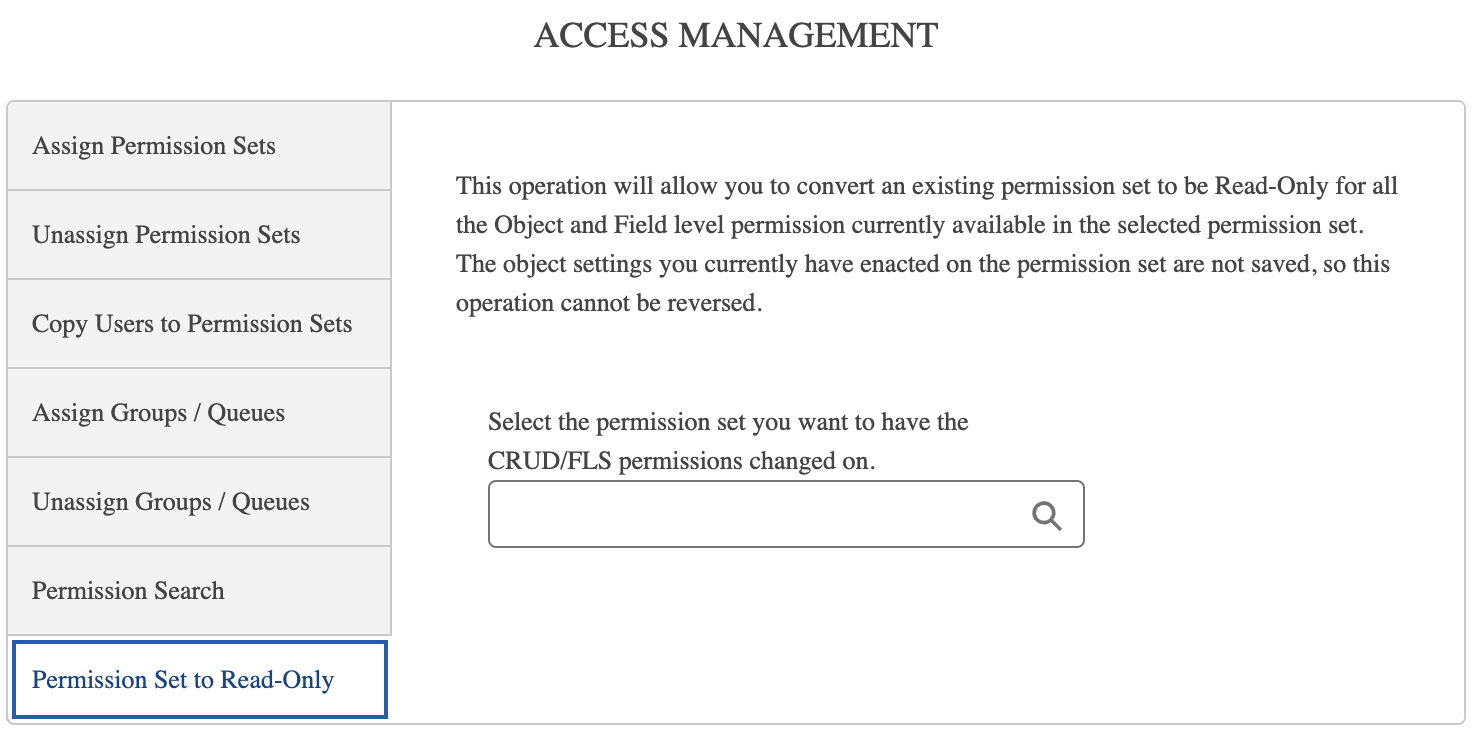Click the "CRUD/FLS permissions changed on" label line
This screenshot has width=1480, height=740.
click(x=681, y=461)
